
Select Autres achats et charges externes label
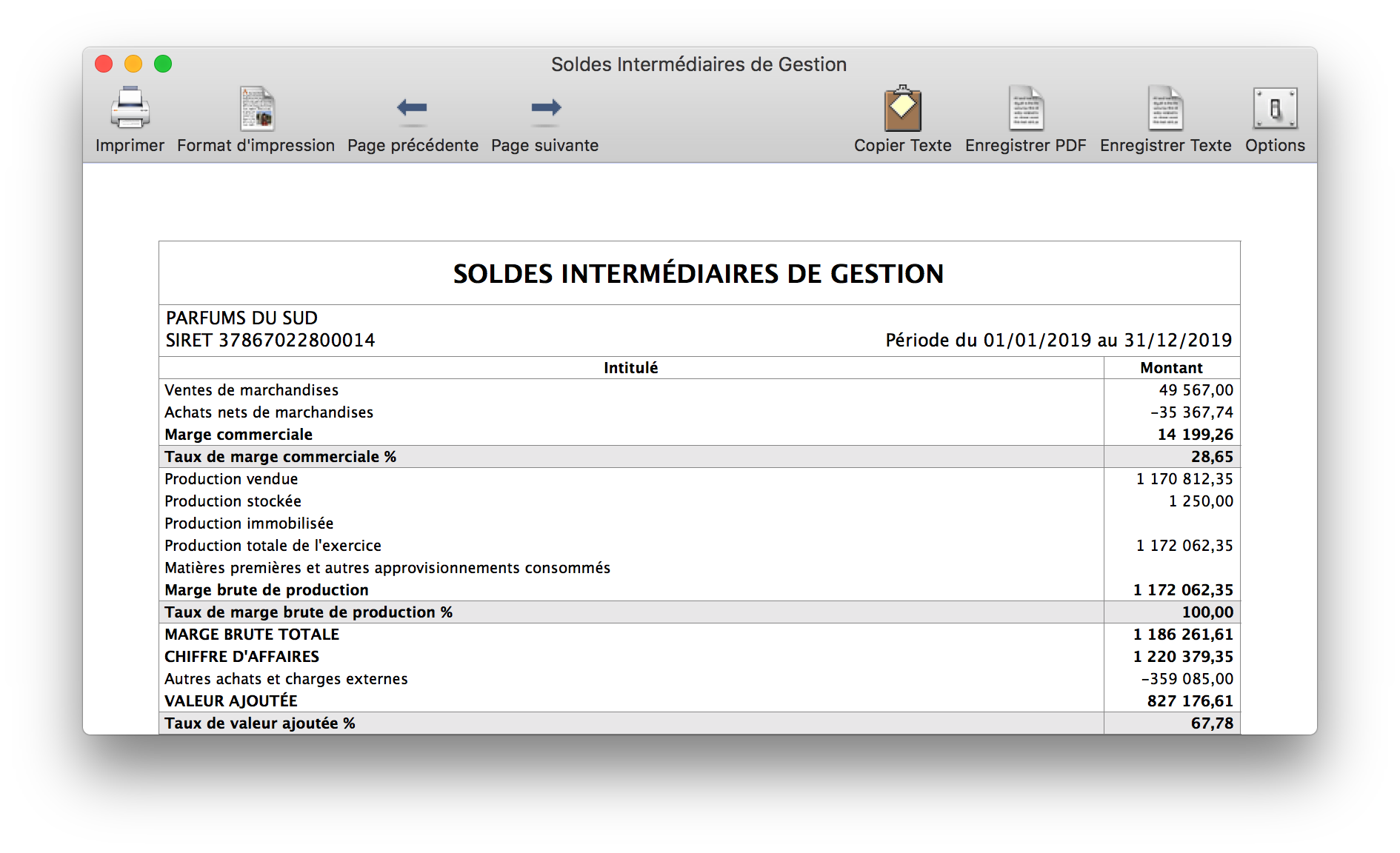click(x=286, y=679)
